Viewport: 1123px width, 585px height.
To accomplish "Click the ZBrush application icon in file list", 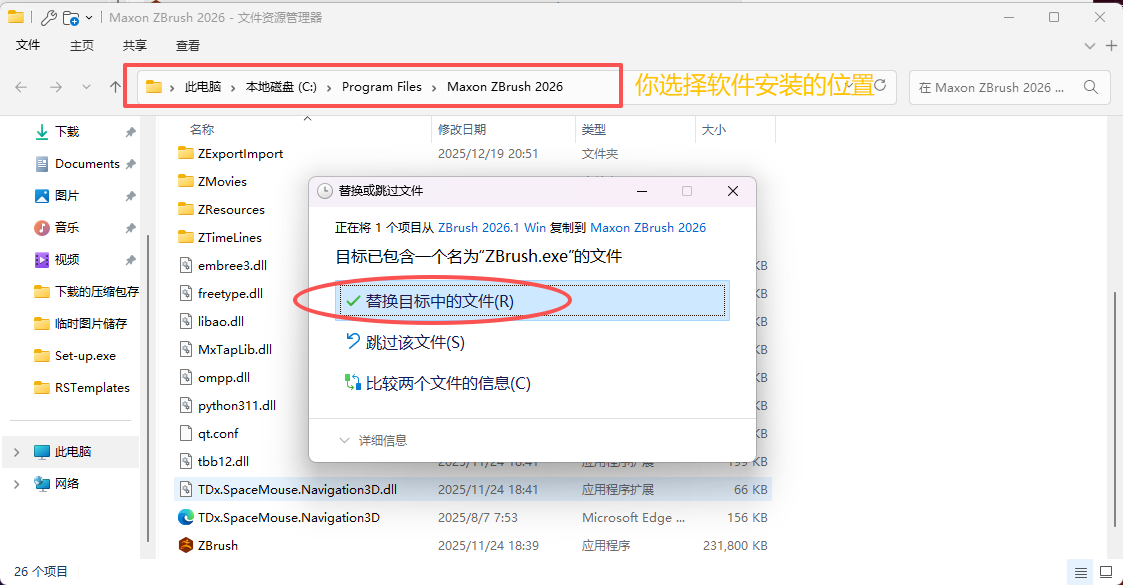I will click(185, 545).
